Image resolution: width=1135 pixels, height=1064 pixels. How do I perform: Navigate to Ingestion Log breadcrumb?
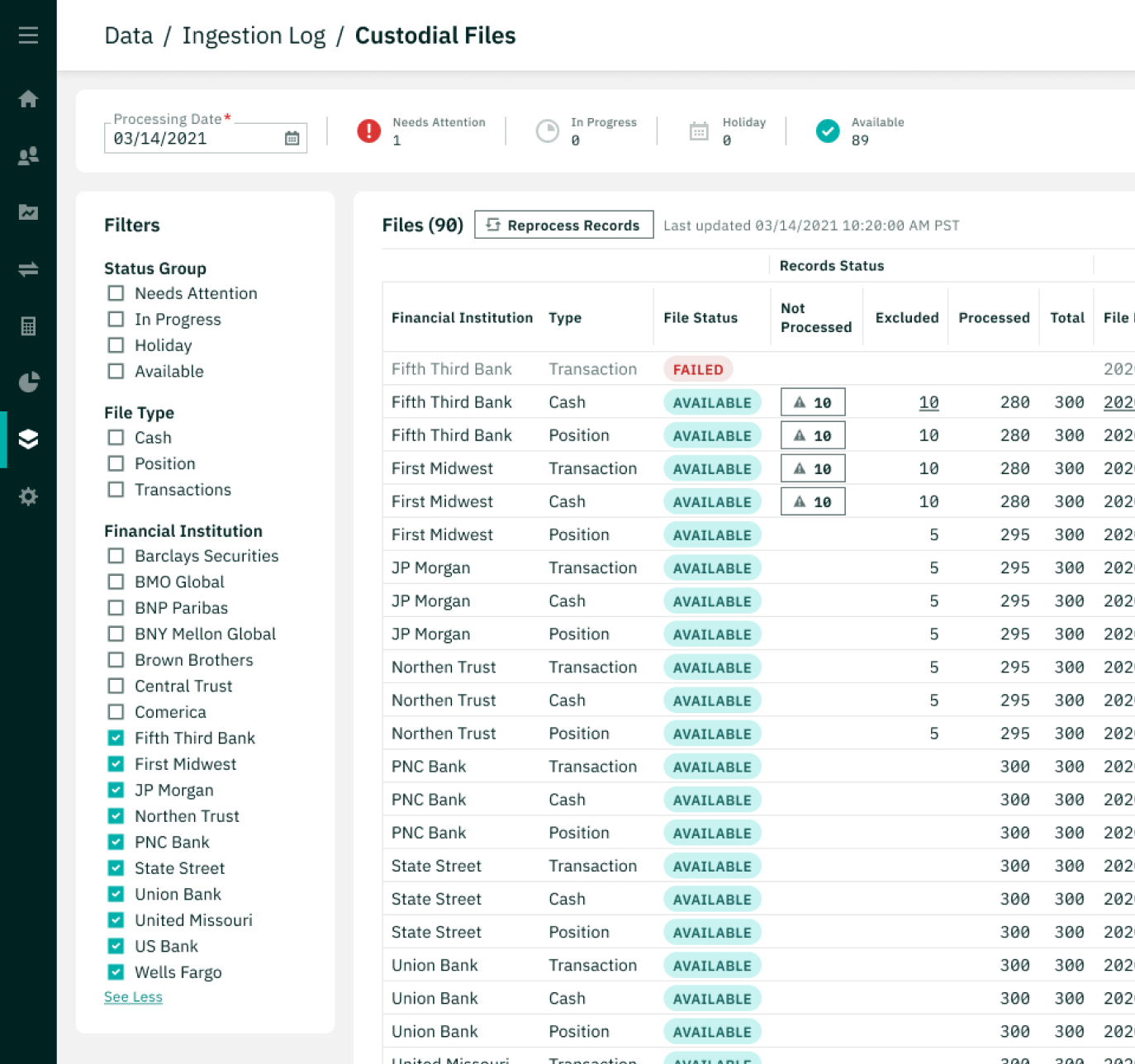pos(254,35)
